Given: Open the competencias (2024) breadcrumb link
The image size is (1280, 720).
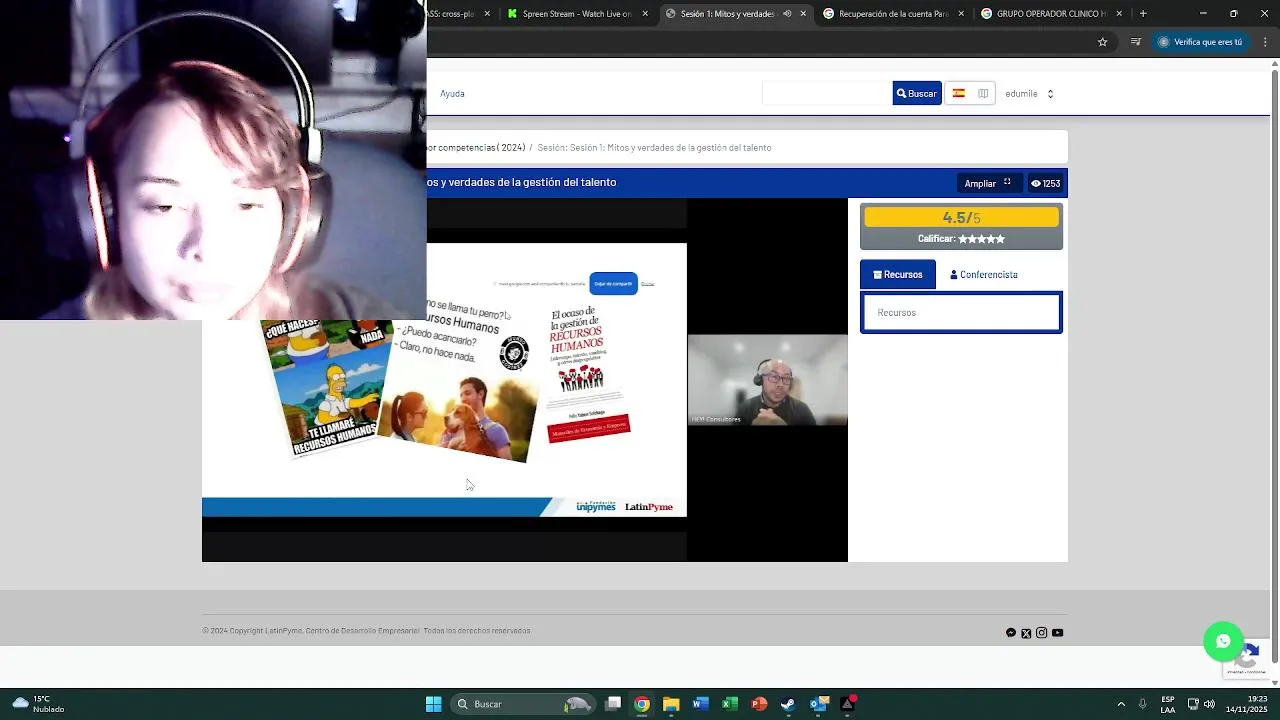Looking at the screenshot, I should point(476,148).
